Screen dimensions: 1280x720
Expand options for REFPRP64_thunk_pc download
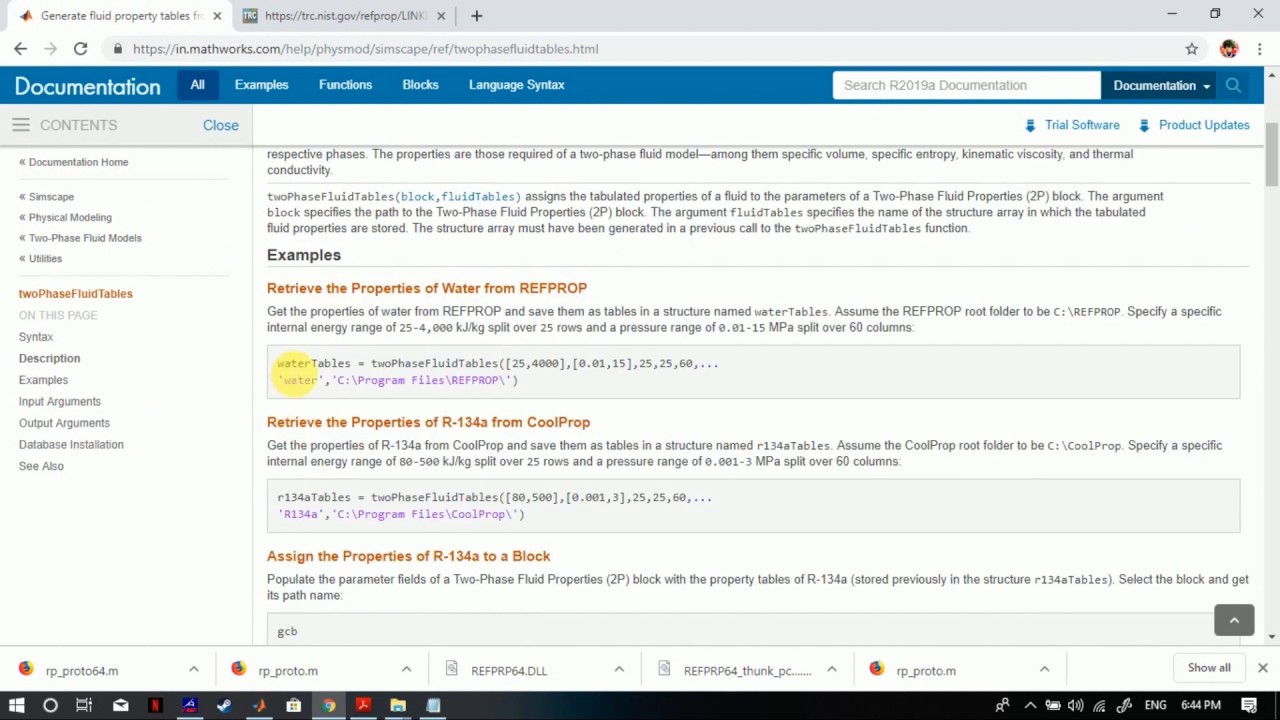831,669
